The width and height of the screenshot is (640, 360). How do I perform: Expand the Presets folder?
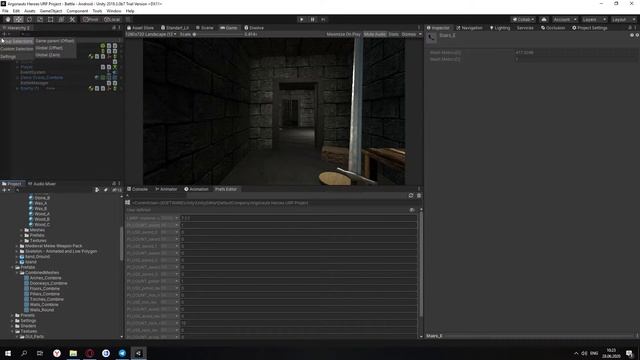(12, 316)
